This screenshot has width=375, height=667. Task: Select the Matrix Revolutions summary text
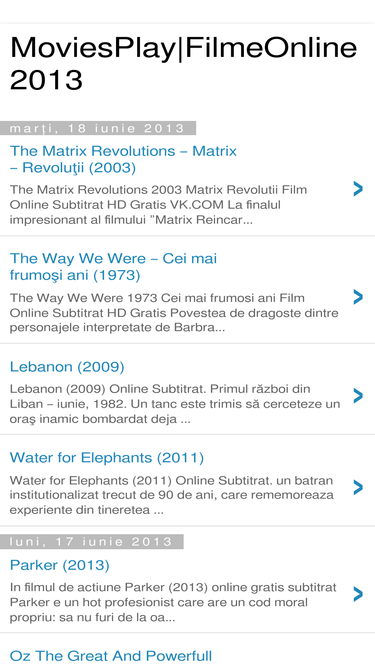[x=159, y=205]
